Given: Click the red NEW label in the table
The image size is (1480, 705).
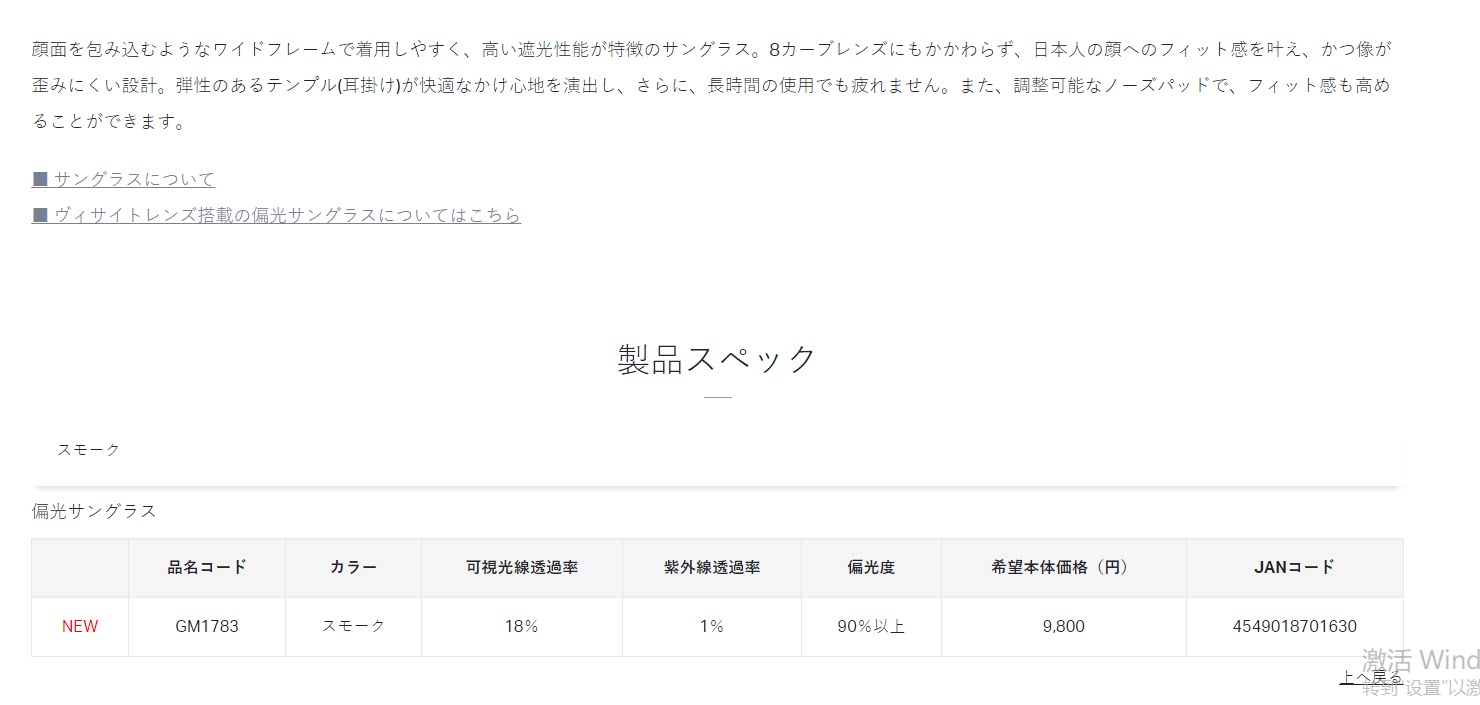Looking at the screenshot, I should pyautogui.click(x=80, y=627).
